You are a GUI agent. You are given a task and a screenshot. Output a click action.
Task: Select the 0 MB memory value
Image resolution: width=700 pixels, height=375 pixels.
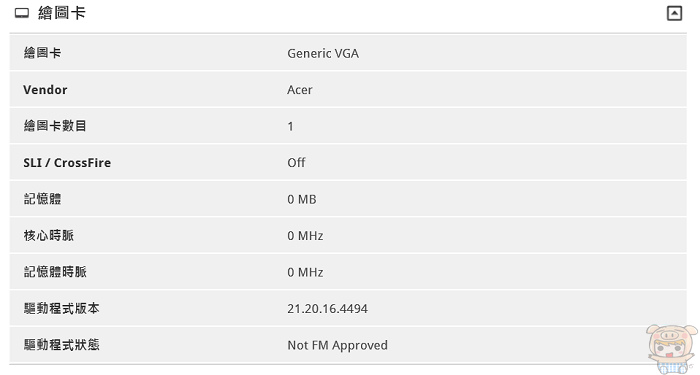click(x=302, y=199)
